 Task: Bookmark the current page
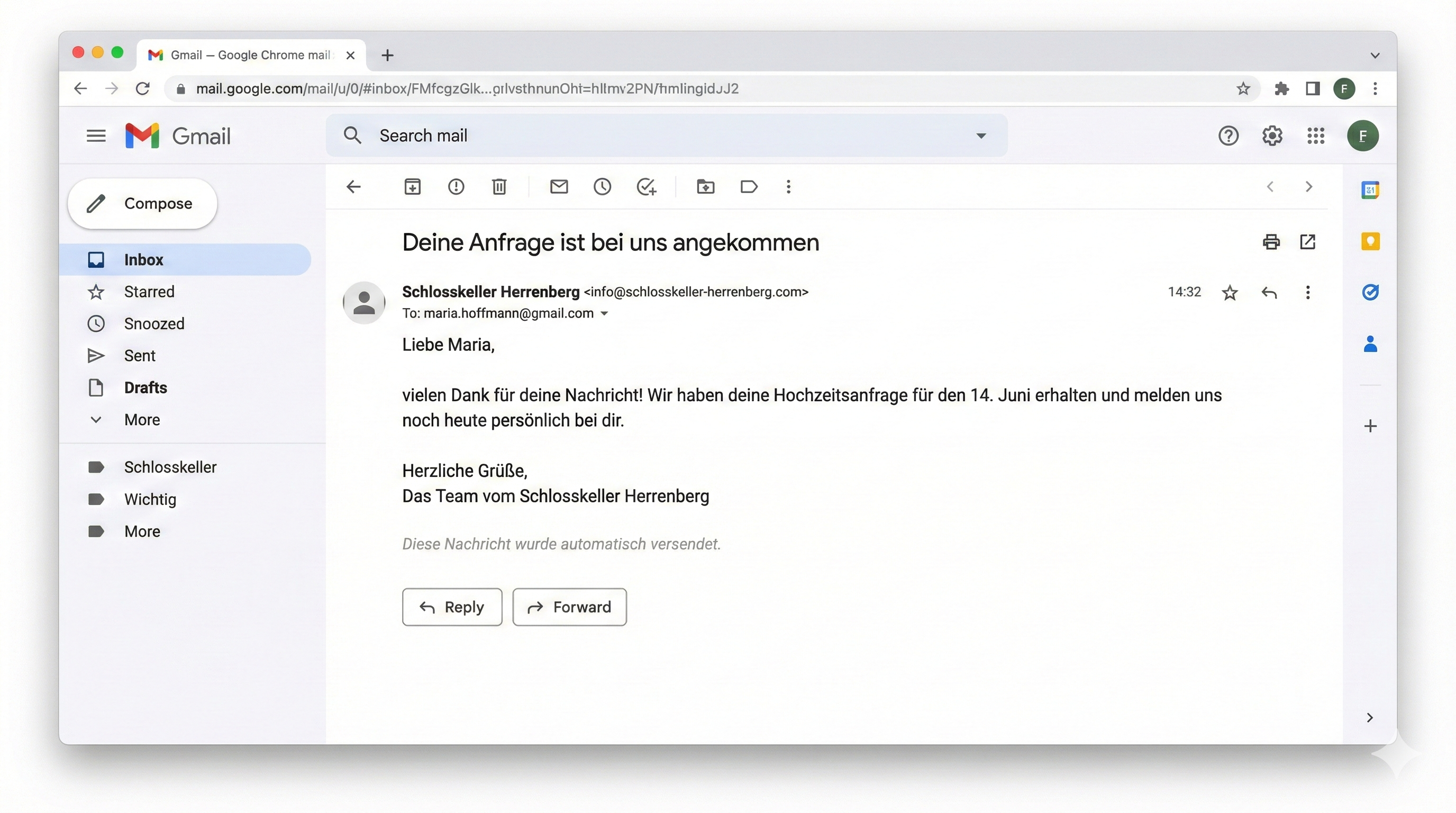[1243, 88]
